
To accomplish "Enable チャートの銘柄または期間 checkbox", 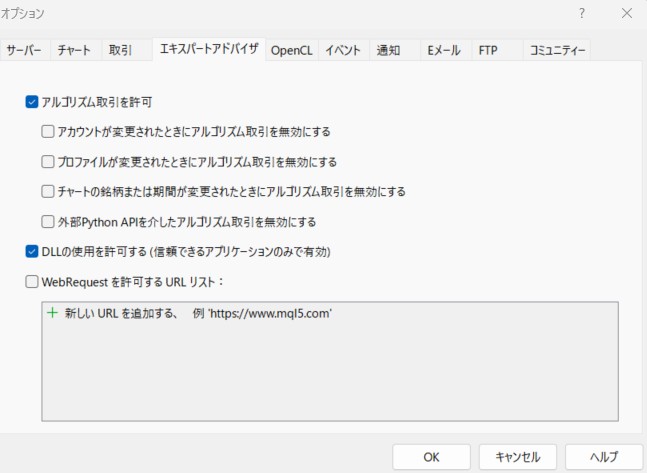I will (48, 192).
